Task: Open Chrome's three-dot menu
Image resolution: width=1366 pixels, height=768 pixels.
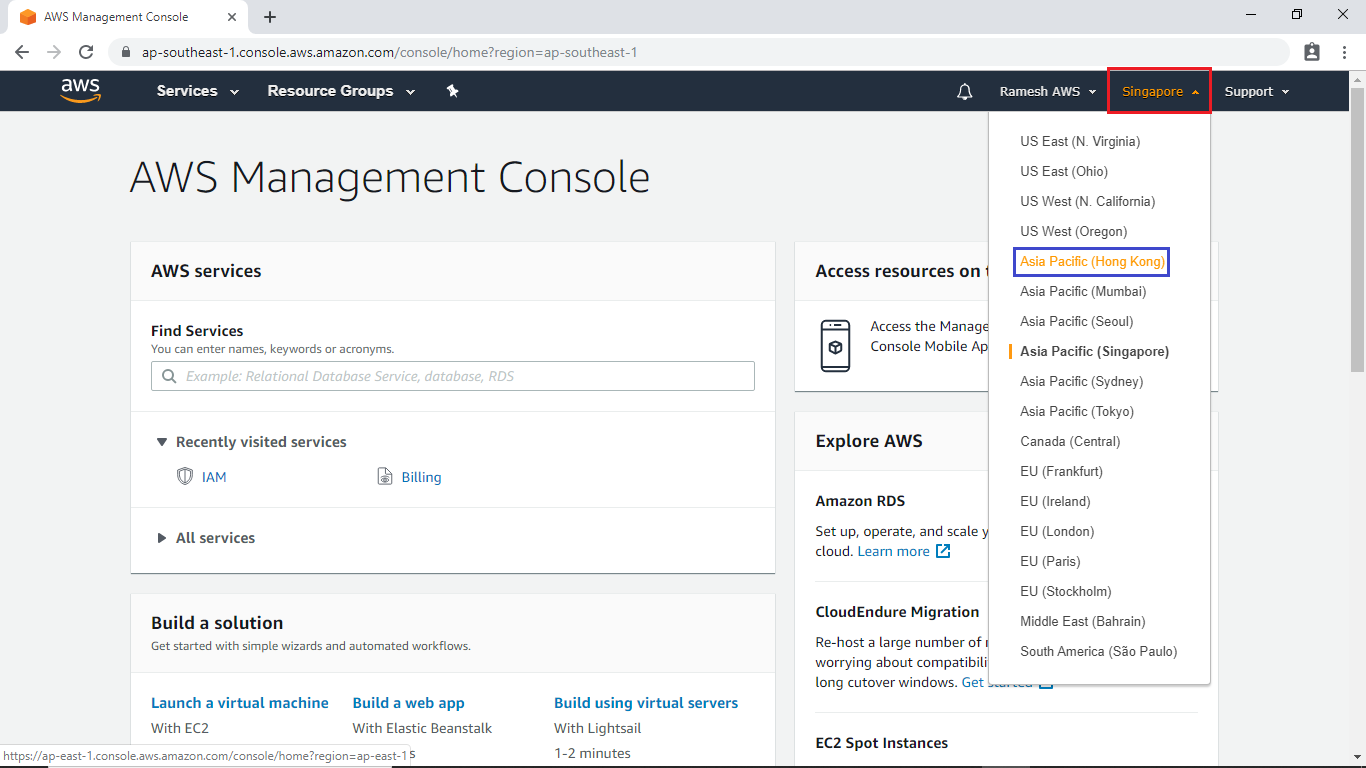Action: [x=1345, y=52]
